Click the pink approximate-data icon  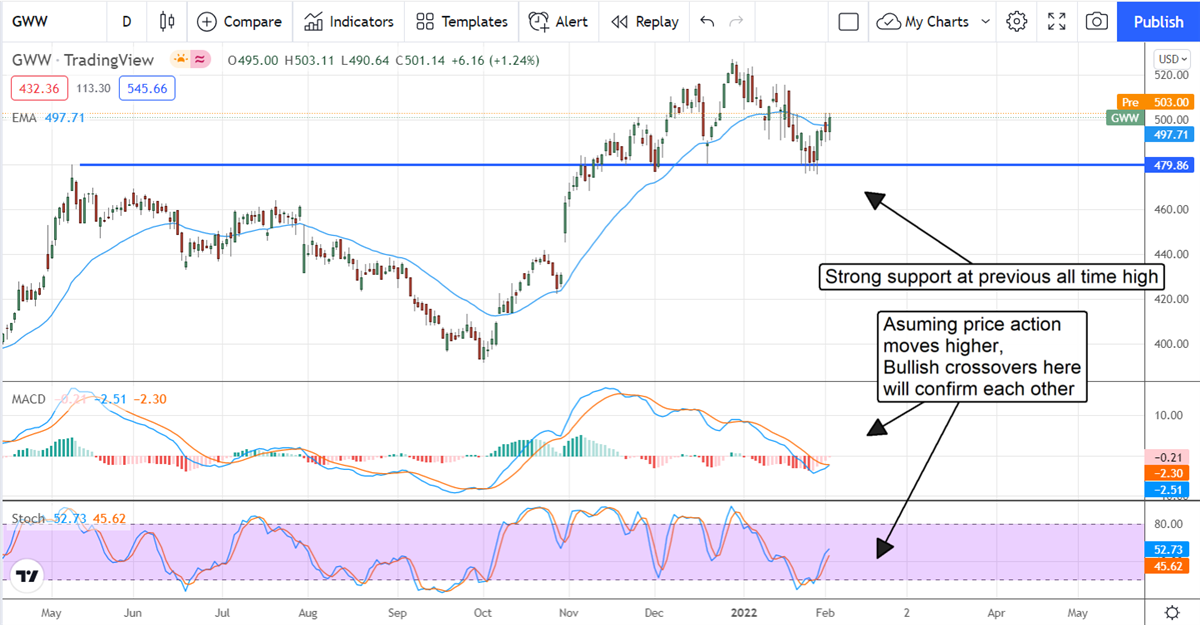pyautogui.click(x=200, y=60)
